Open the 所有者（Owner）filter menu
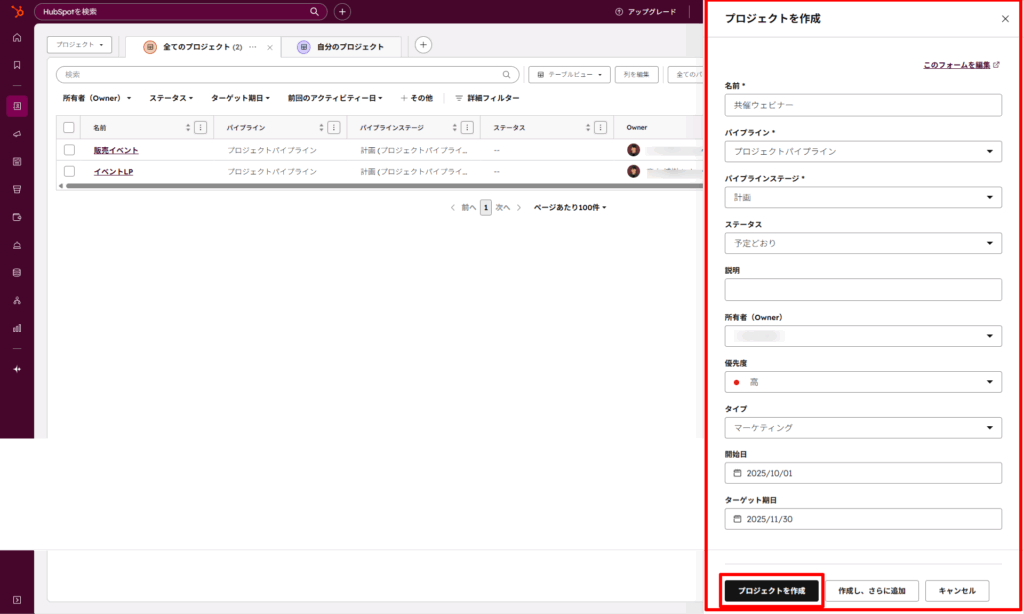 [97, 98]
